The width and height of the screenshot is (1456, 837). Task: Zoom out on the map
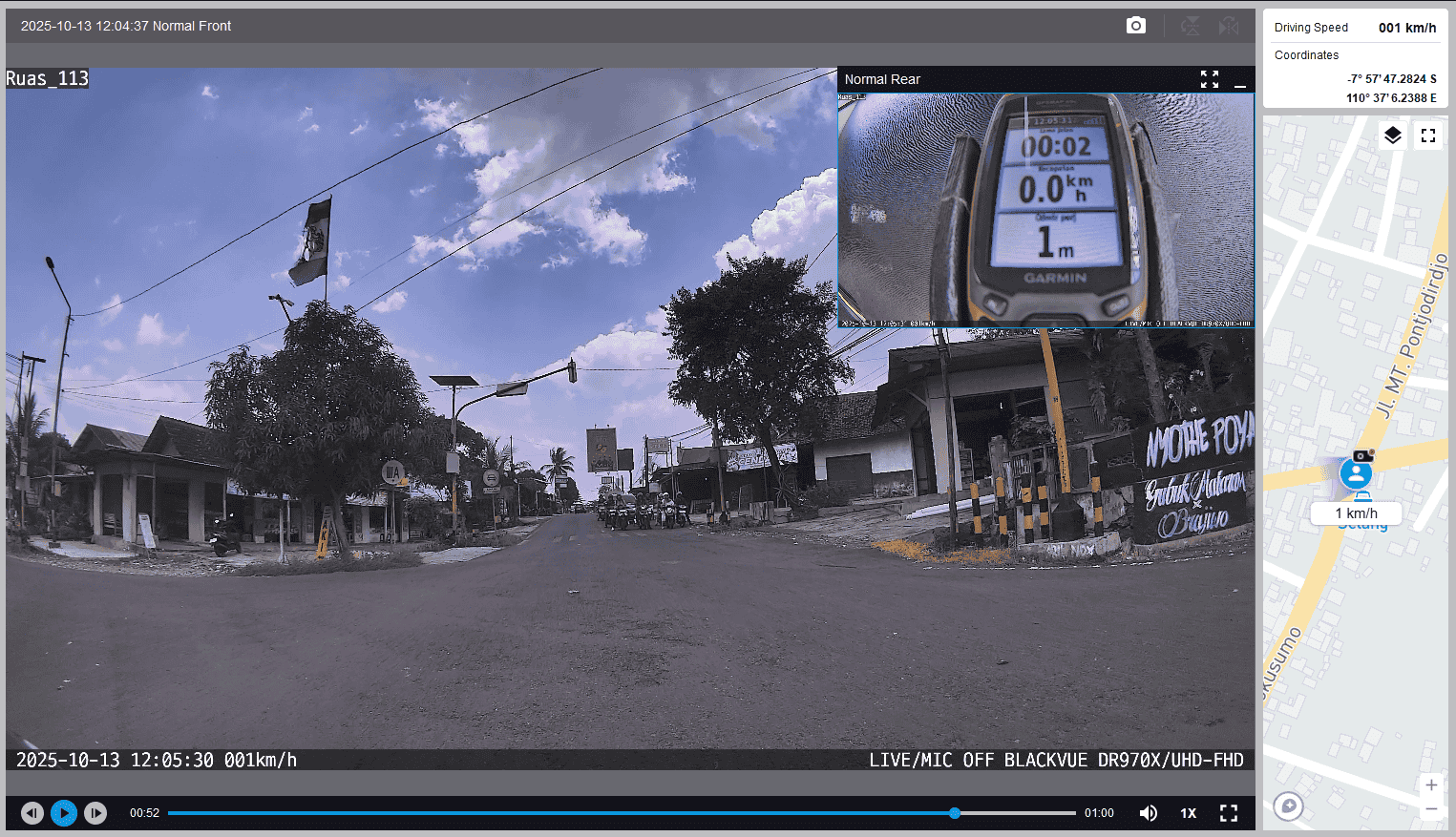tap(1430, 809)
